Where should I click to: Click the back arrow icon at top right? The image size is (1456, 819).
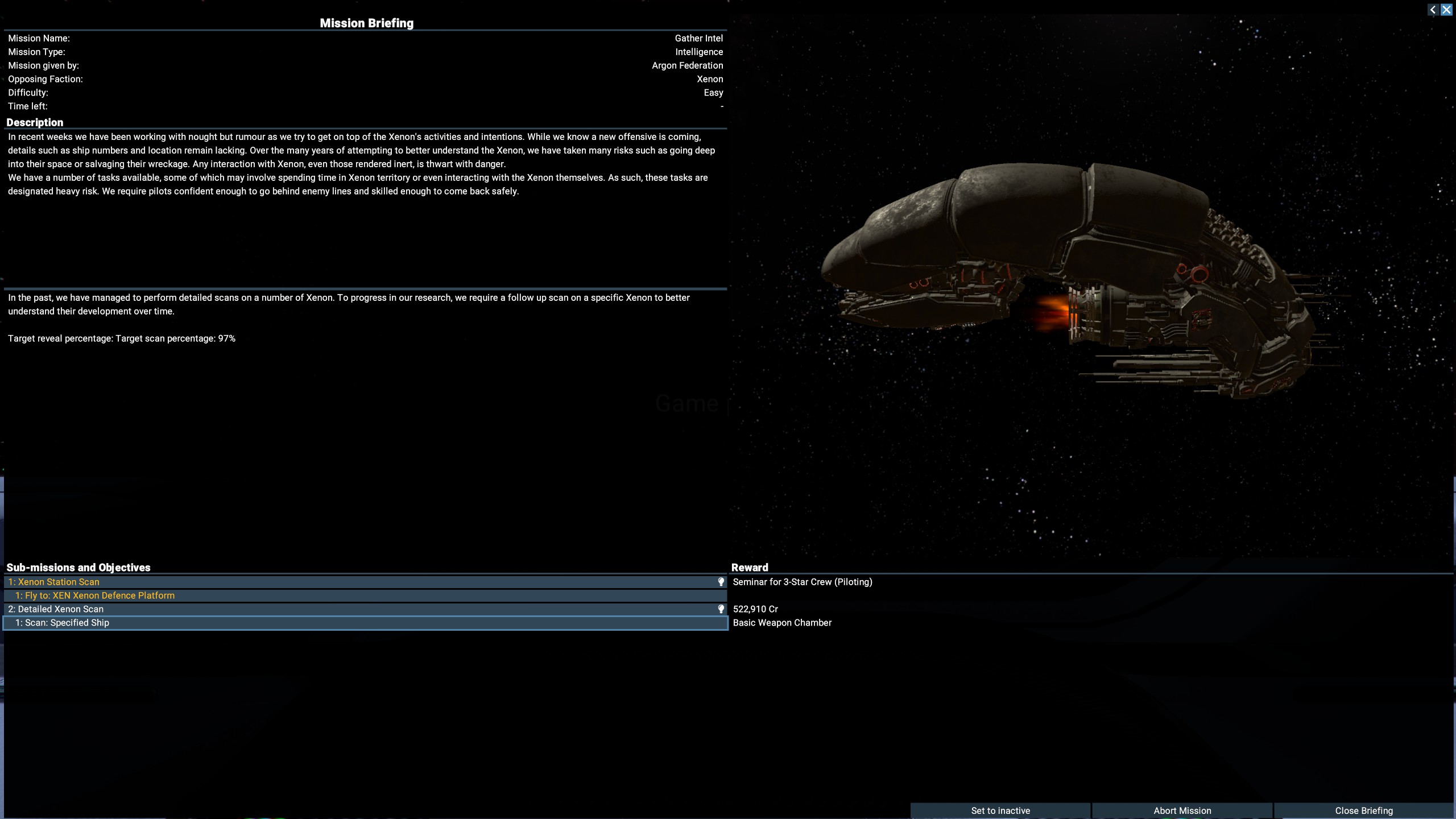1433,10
